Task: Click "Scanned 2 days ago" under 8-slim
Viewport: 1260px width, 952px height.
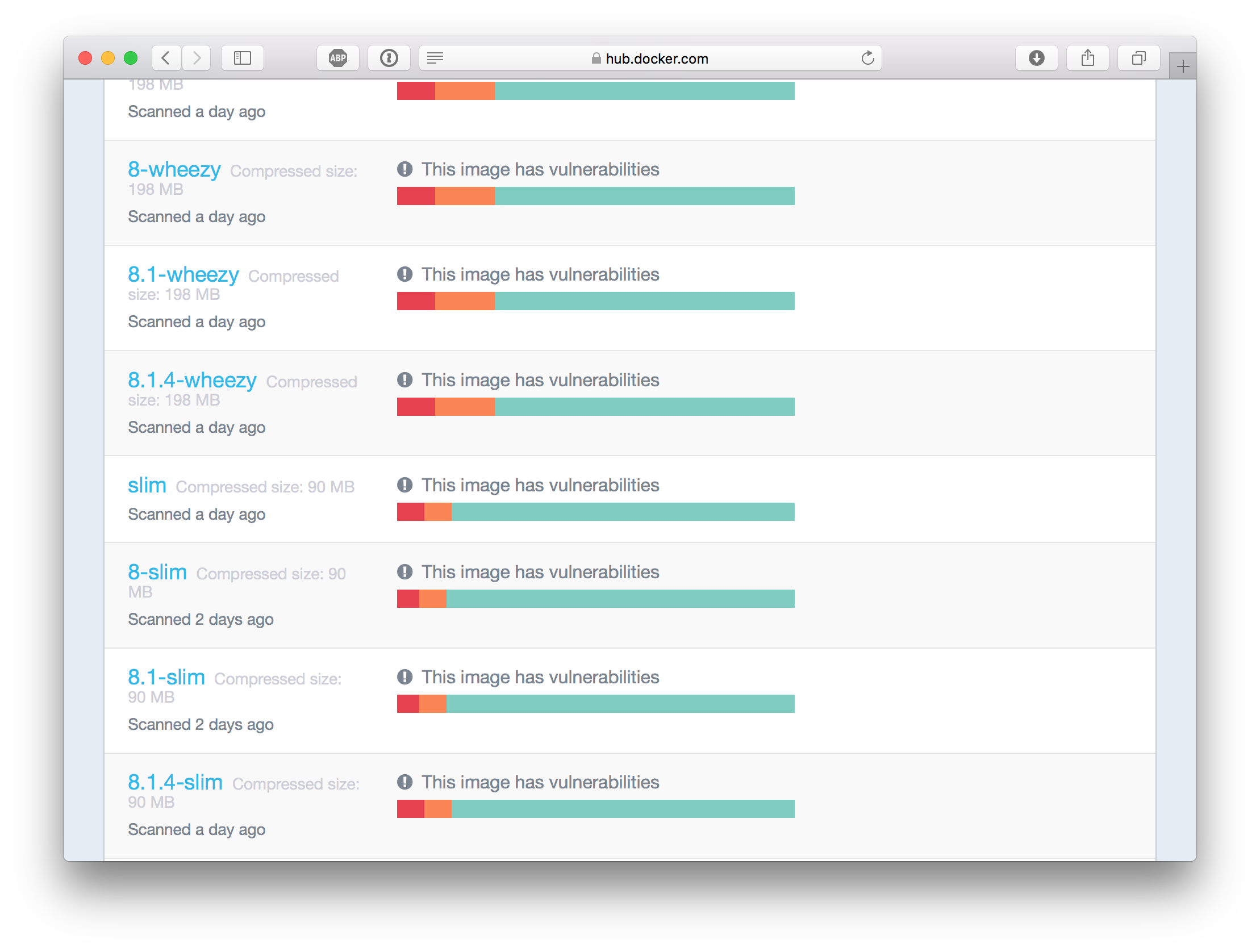Action: 201,620
